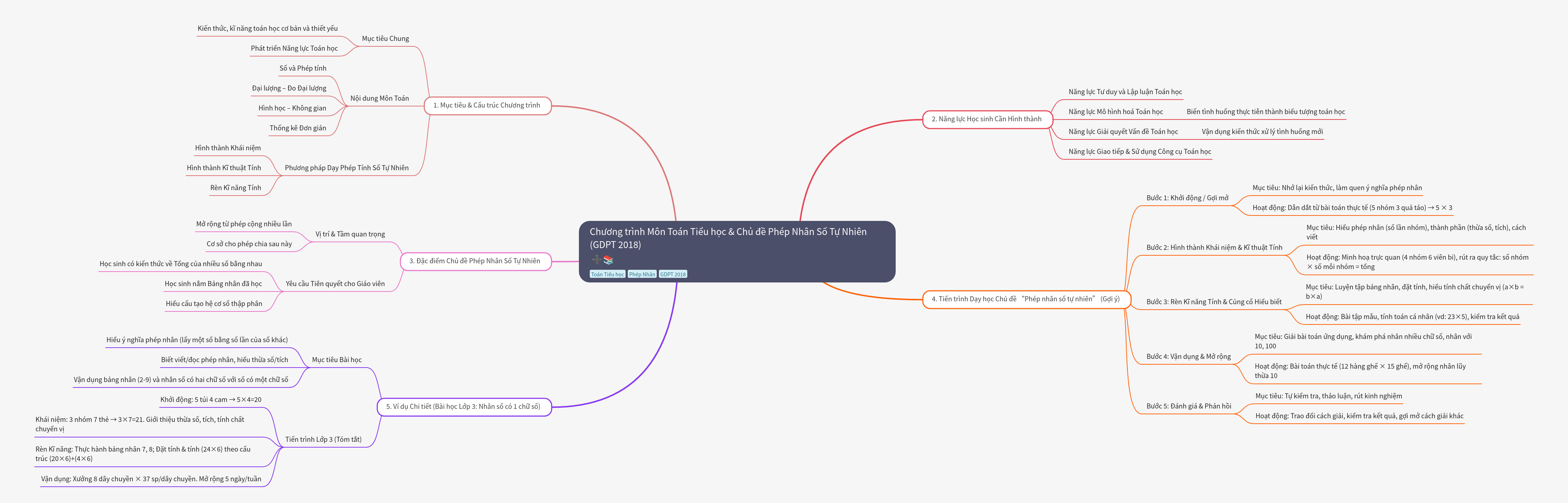Click 'Thống kê Đơn giản' leaf node

pos(298,129)
